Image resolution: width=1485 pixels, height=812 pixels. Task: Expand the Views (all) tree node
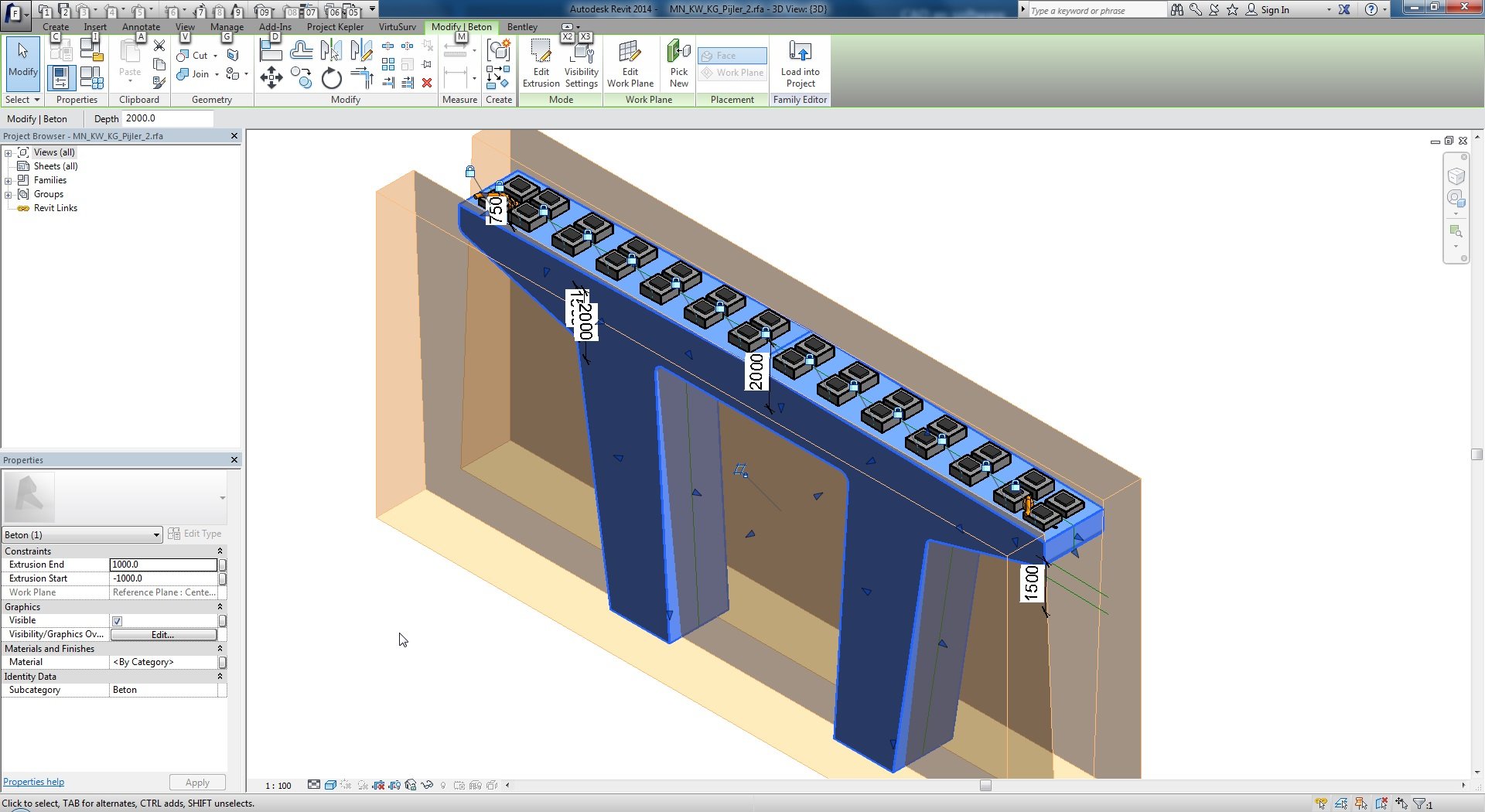[x=9, y=152]
